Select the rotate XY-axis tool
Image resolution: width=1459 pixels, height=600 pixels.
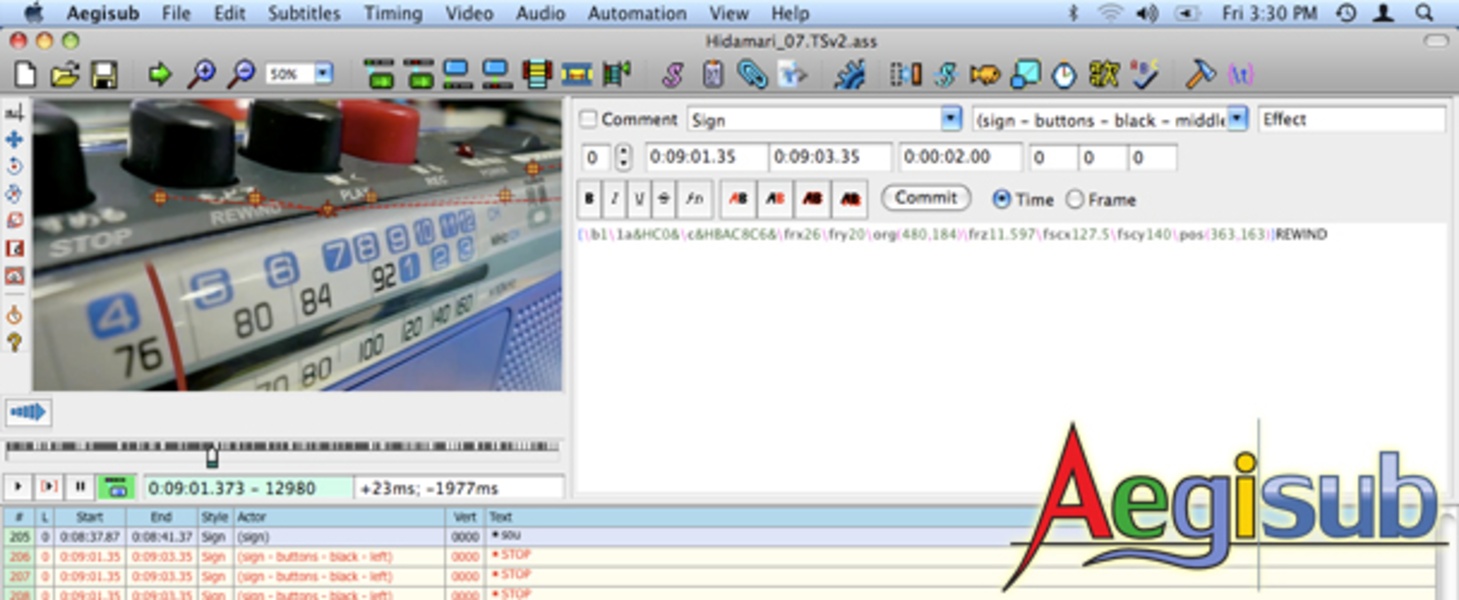pyautogui.click(x=14, y=194)
